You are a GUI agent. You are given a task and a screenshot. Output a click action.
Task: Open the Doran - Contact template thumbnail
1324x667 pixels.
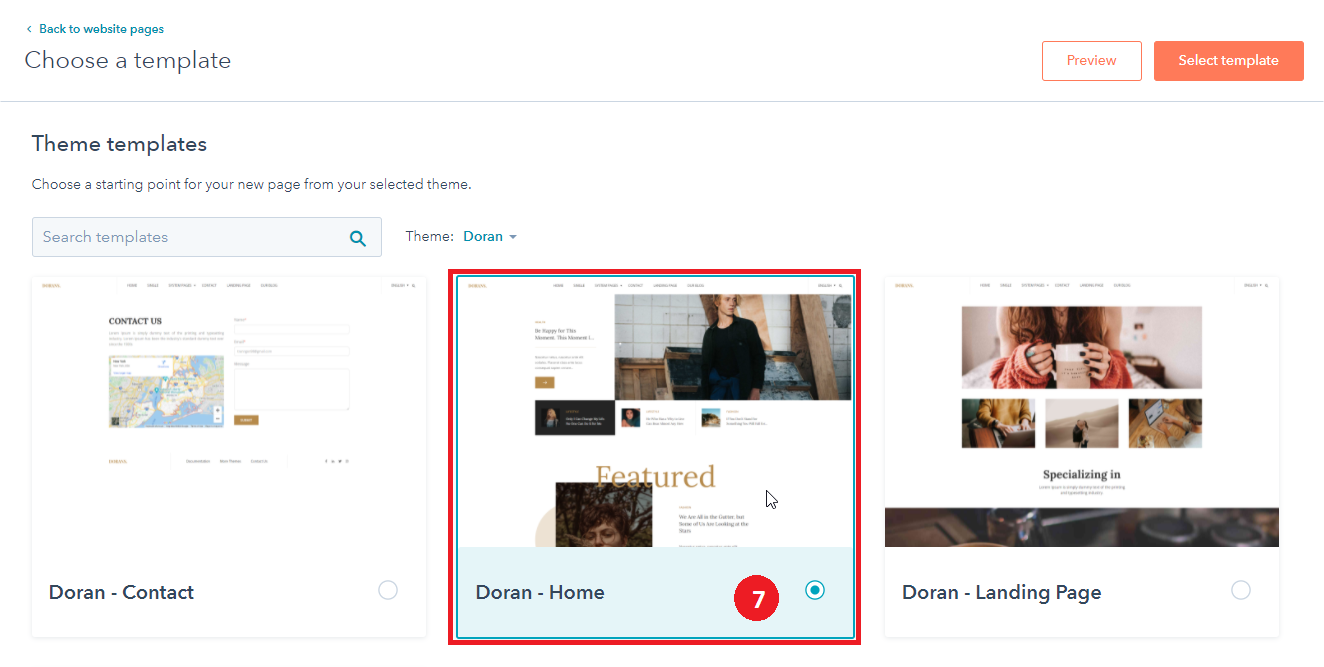229,411
